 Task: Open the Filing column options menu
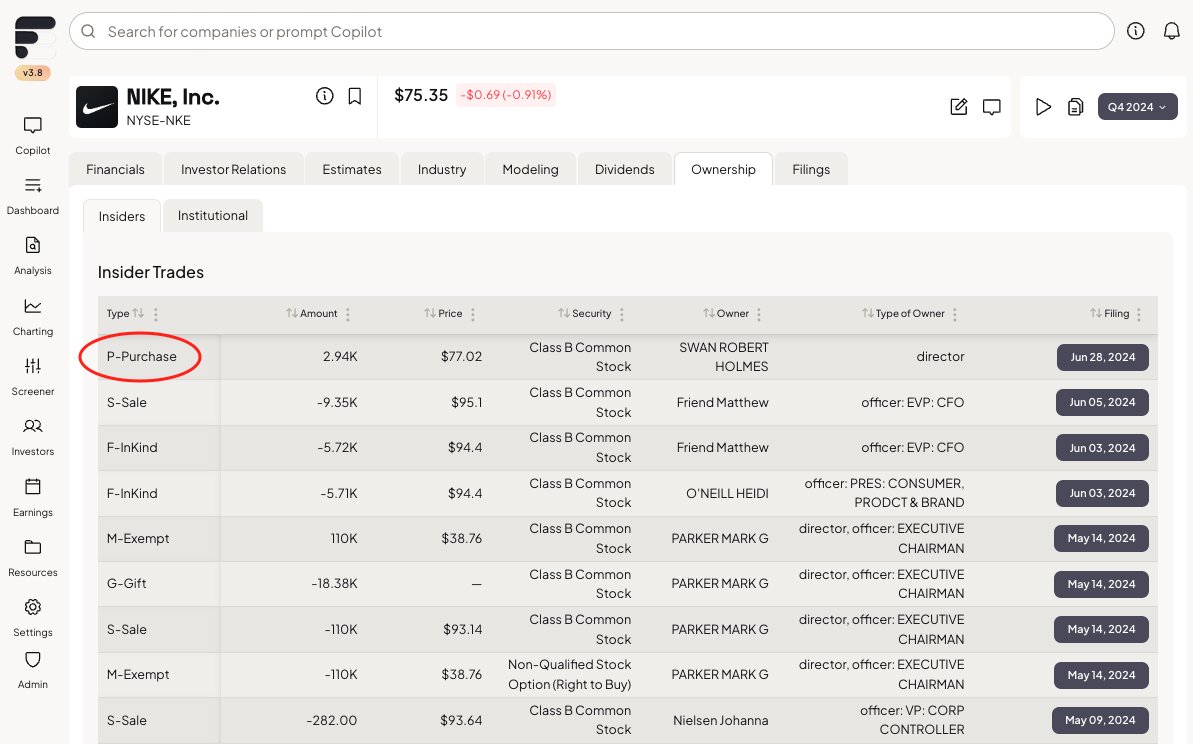click(1139, 314)
